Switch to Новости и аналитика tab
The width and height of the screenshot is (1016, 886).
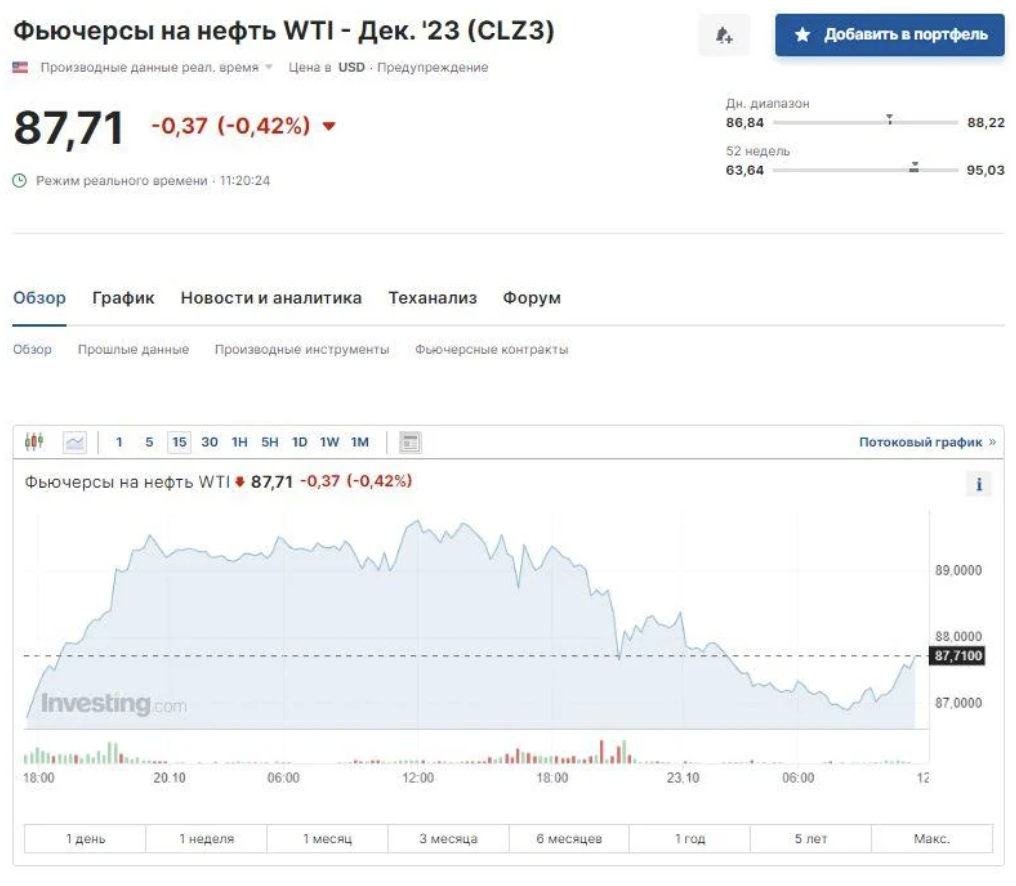coord(271,298)
